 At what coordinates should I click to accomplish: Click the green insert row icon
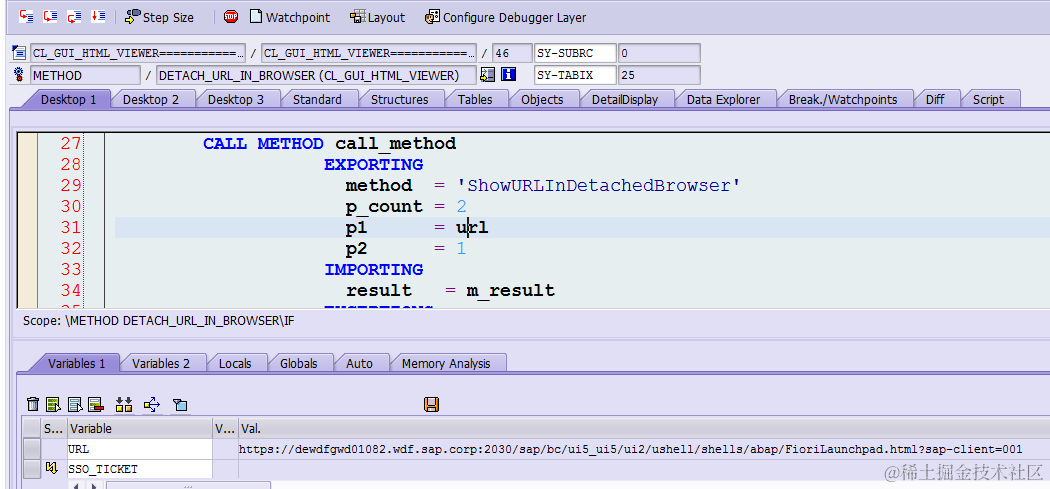pos(54,404)
